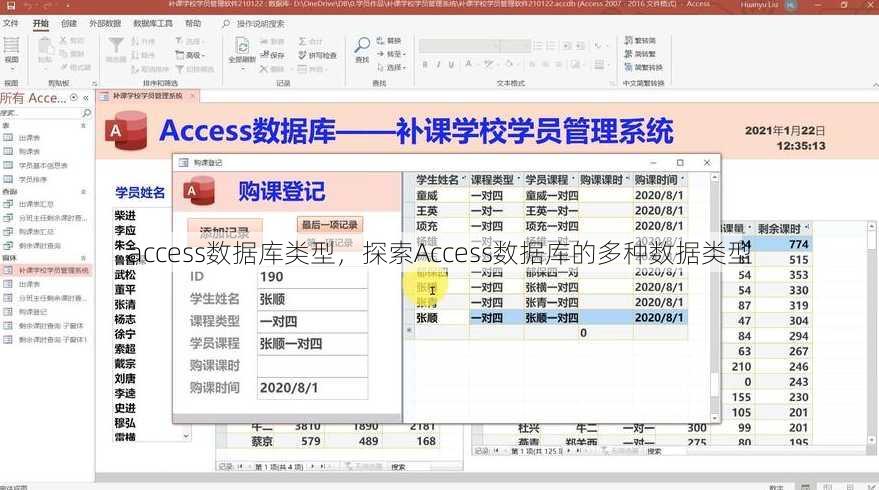The image size is (879, 490).
Task: Toggle bold text formatting
Action: [425, 64]
